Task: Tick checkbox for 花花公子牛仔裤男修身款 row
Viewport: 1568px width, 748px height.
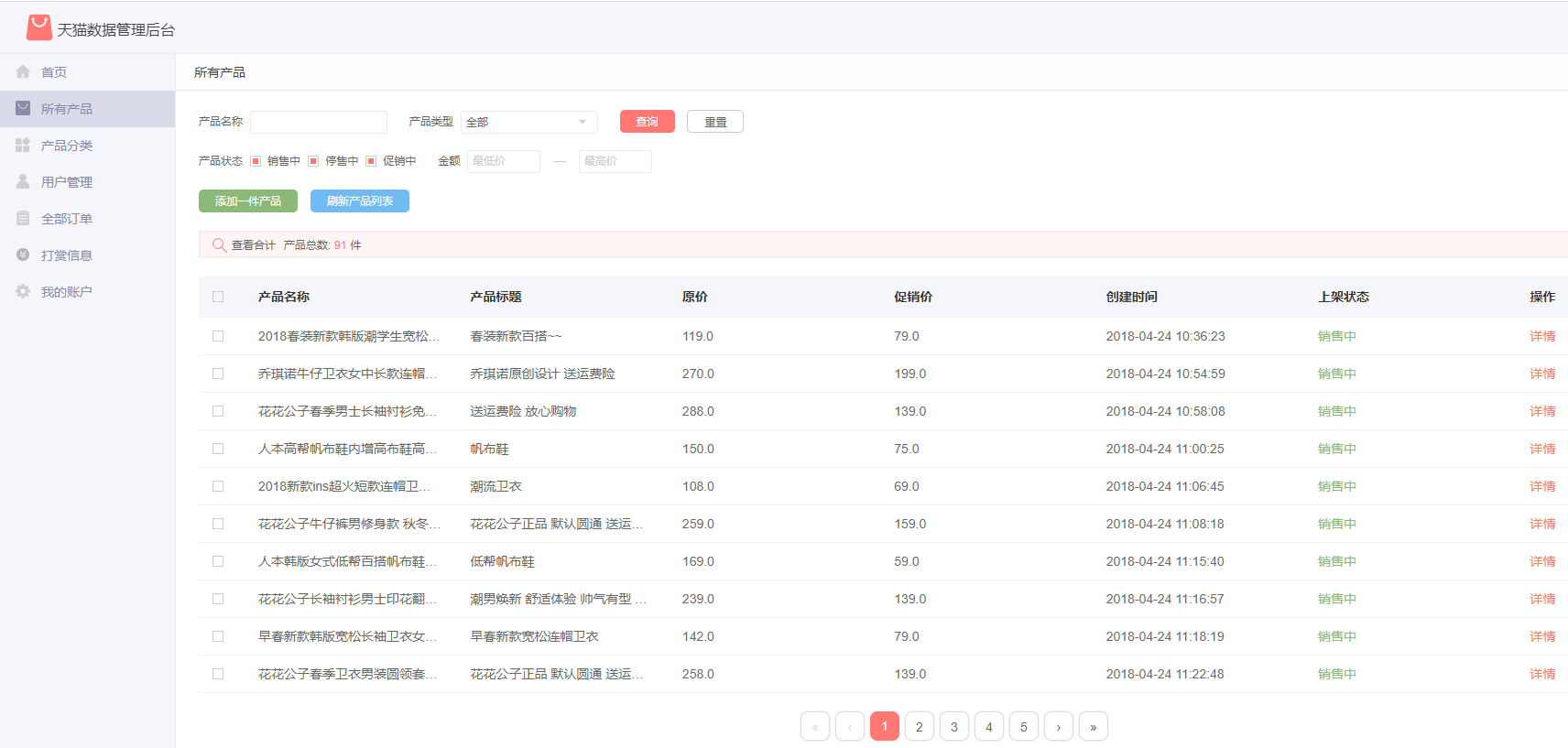Action: [218, 524]
